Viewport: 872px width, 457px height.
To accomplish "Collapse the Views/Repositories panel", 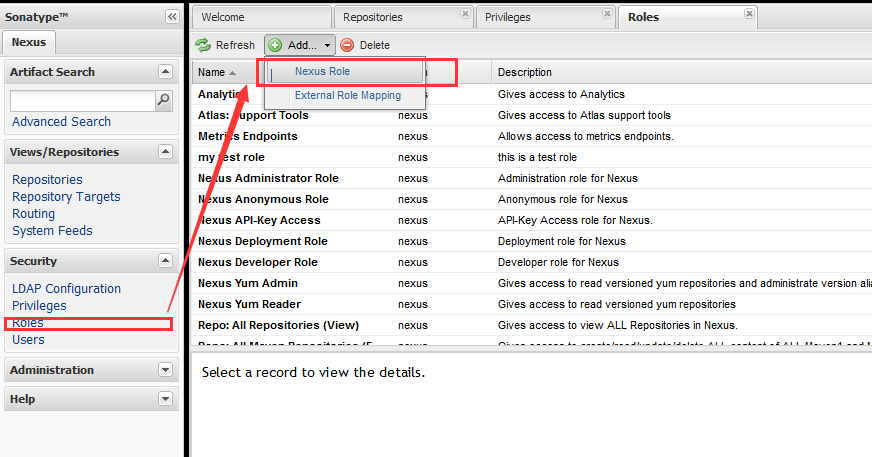I will point(165,151).
